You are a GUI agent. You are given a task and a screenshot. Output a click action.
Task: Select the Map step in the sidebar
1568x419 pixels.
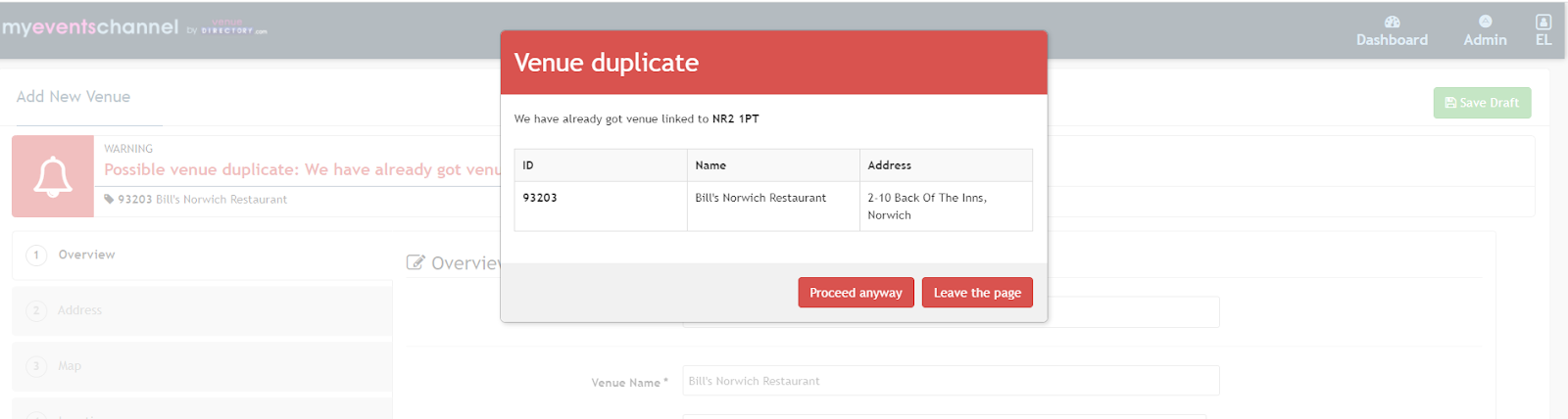click(x=202, y=366)
